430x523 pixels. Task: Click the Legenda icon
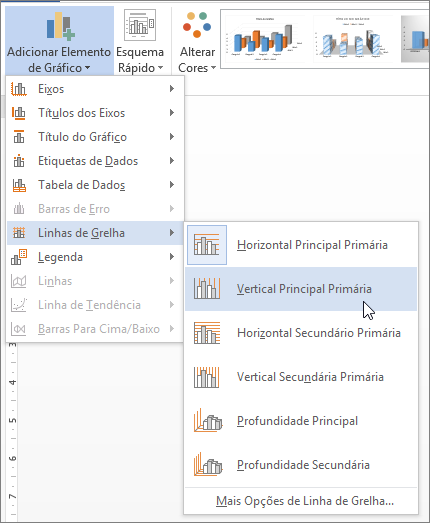(19, 257)
